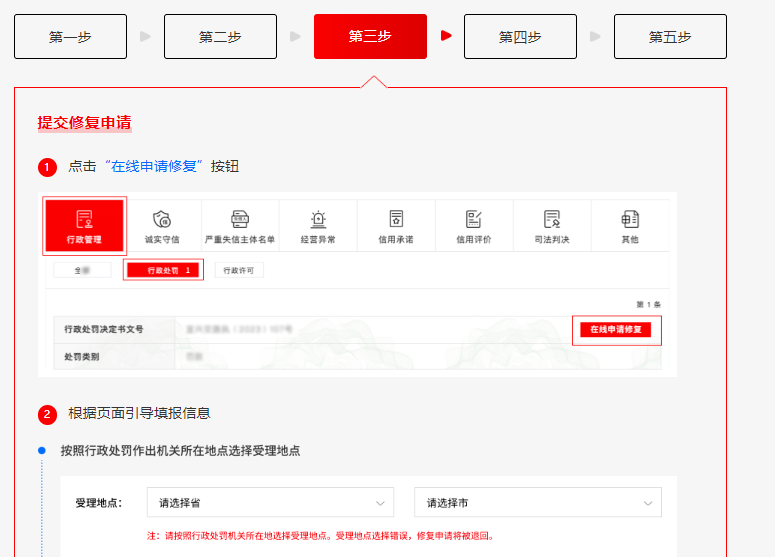This screenshot has width=775, height=557.
Task: Click the 行政管理 icon tile
Action: point(84,226)
